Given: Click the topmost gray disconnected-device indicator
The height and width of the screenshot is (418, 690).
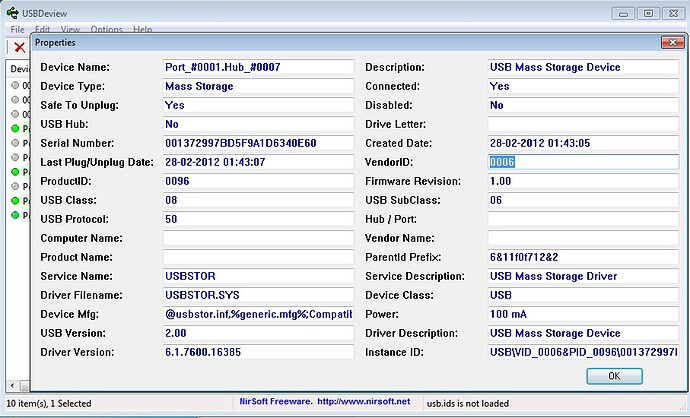Looking at the screenshot, I should point(15,85).
